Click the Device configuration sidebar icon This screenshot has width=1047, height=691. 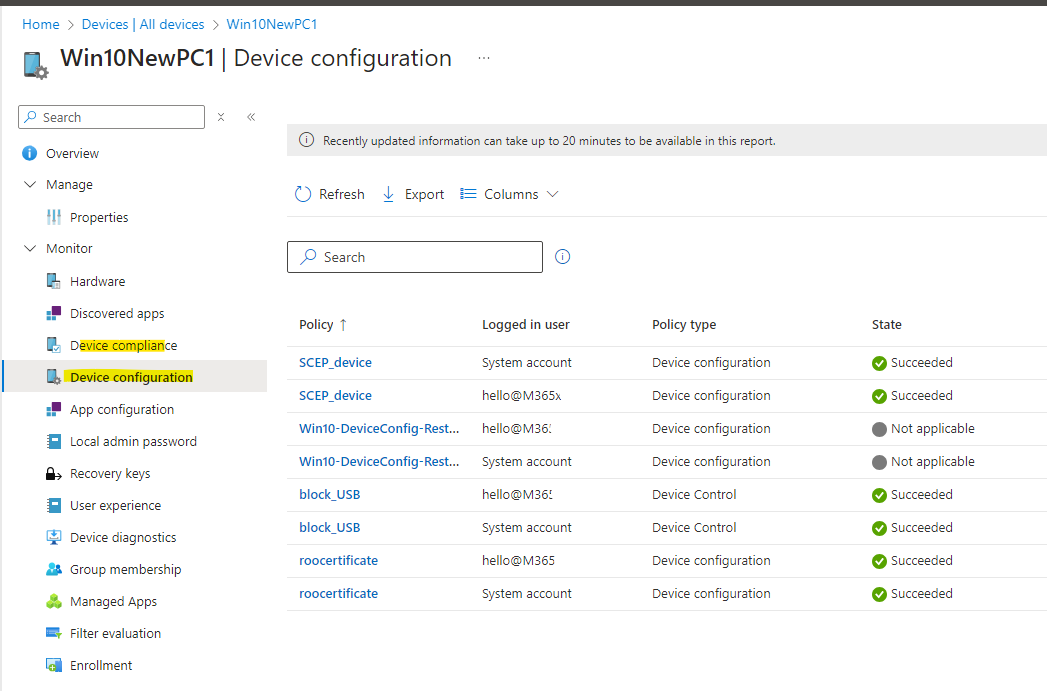pyautogui.click(x=54, y=377)
